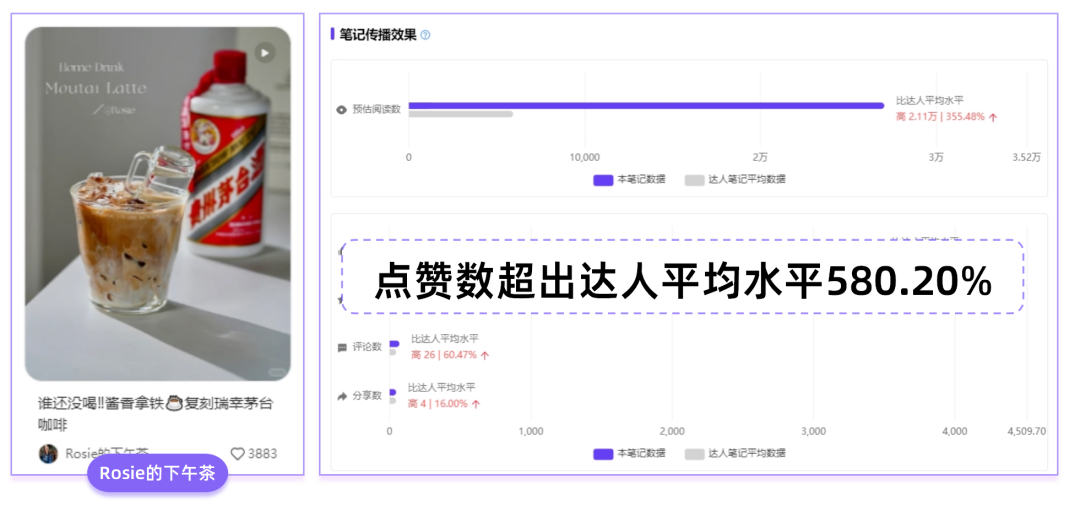The image size is (1080, 511).
Task: Open the help icon beside 笔记传播效果
Action: [x=425, y=35]
